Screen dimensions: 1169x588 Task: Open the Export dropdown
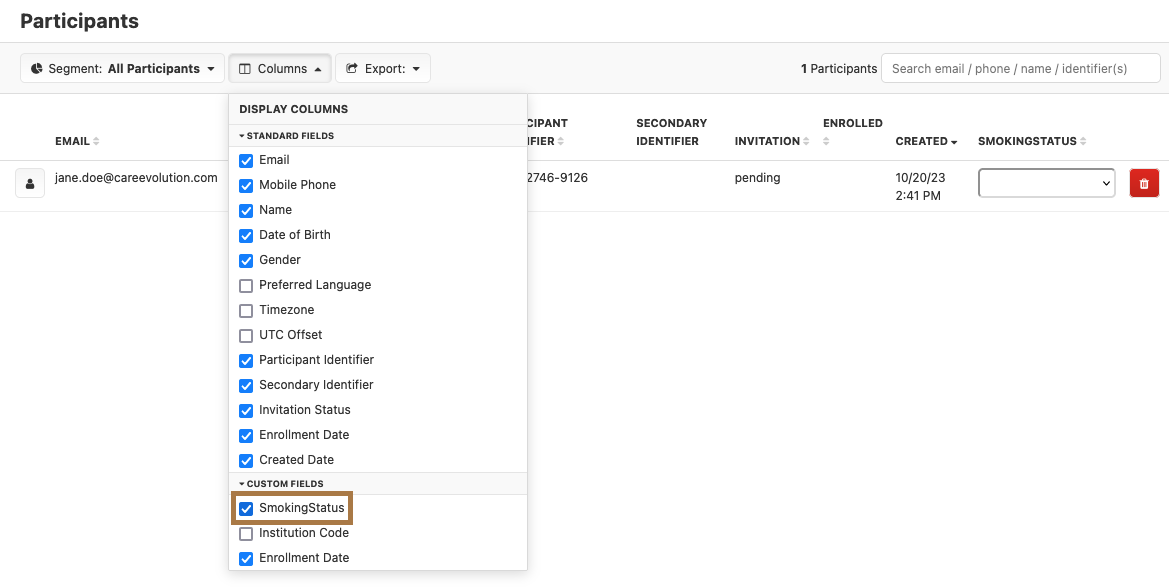382,69
